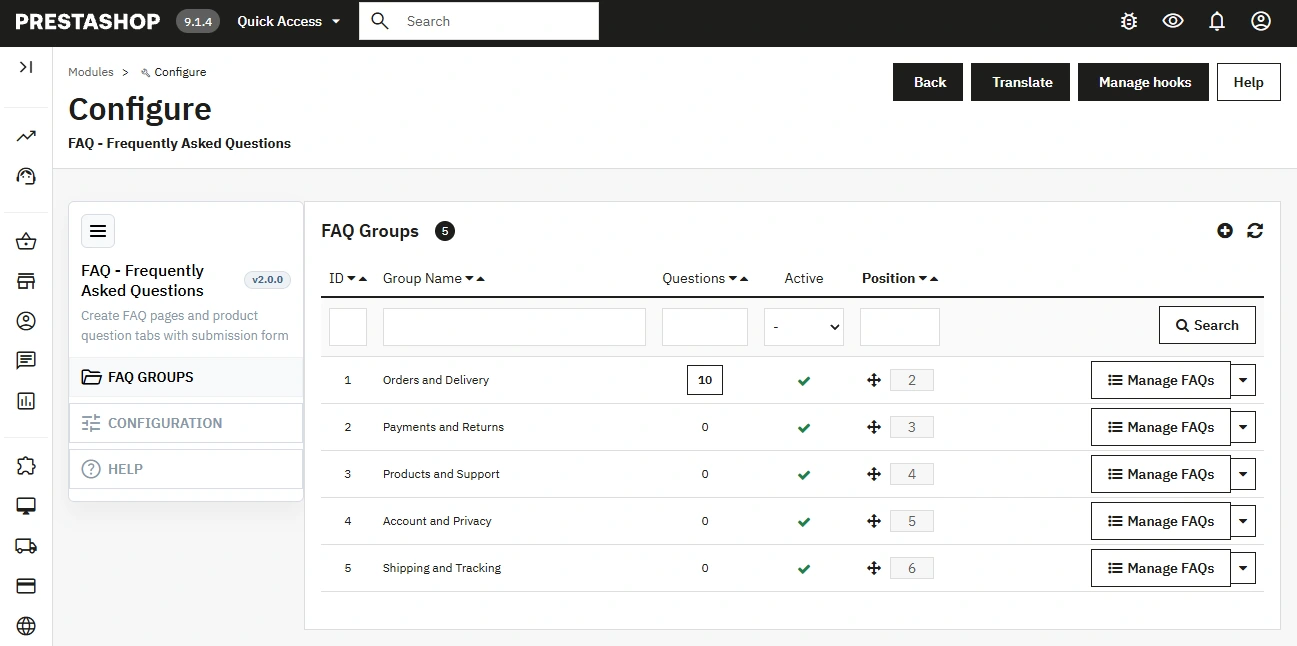Go to Modules breadcrumb link
This screenshot has width=1297, height=646.
pyautogui.click(x=91, y=72)
